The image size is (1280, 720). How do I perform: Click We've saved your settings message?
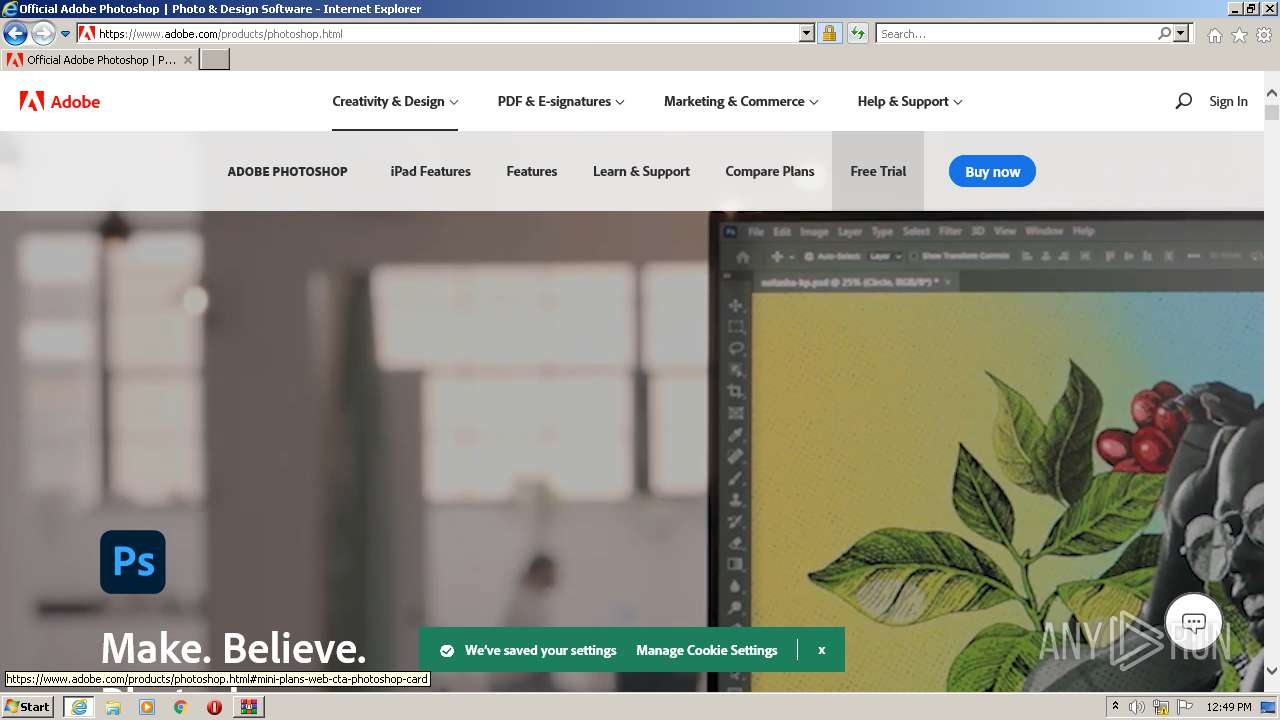click(540, 650)
